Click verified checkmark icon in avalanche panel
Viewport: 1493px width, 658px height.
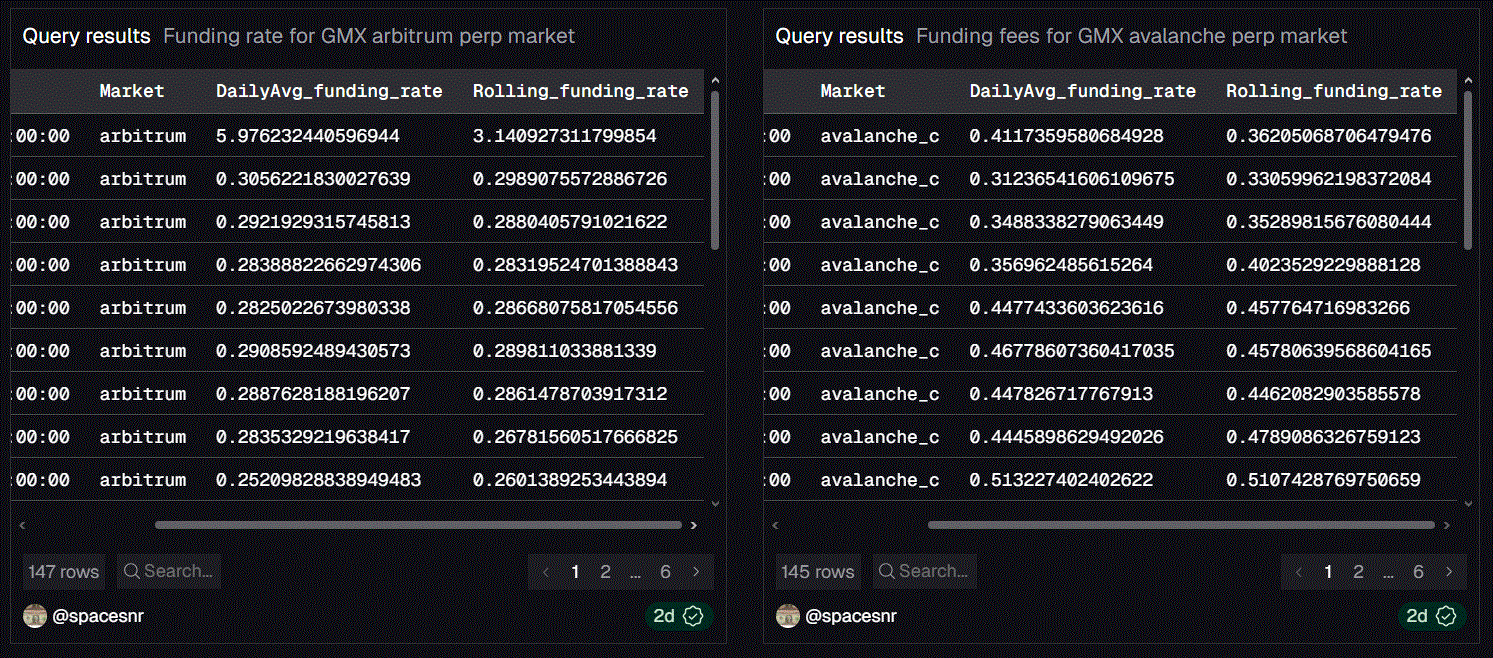coord(1446,616)
